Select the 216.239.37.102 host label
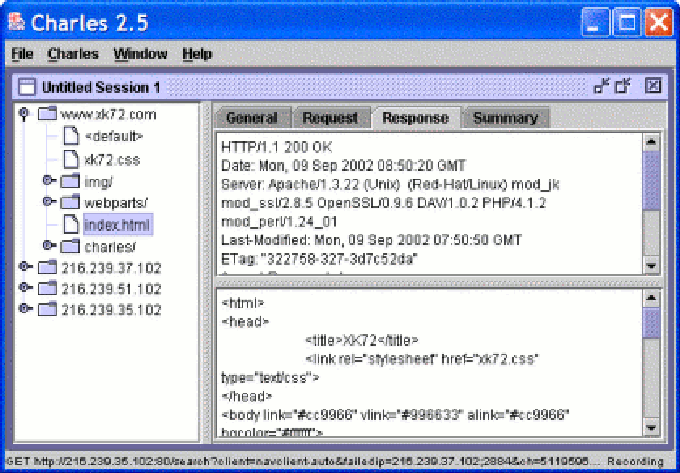 (111, 268)
